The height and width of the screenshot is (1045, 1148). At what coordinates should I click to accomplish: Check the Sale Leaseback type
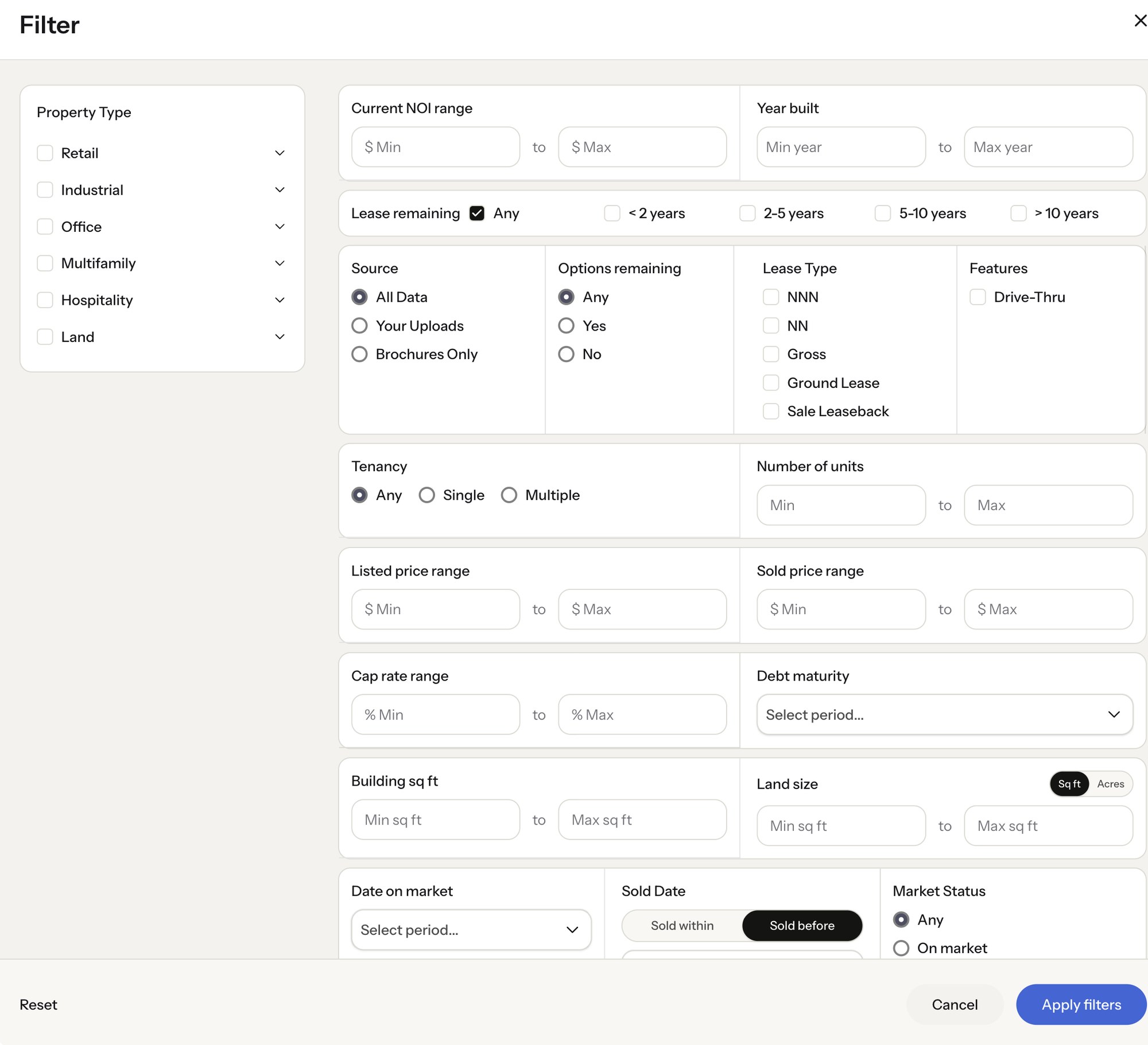pyautogui.click(x=771, y=411)
